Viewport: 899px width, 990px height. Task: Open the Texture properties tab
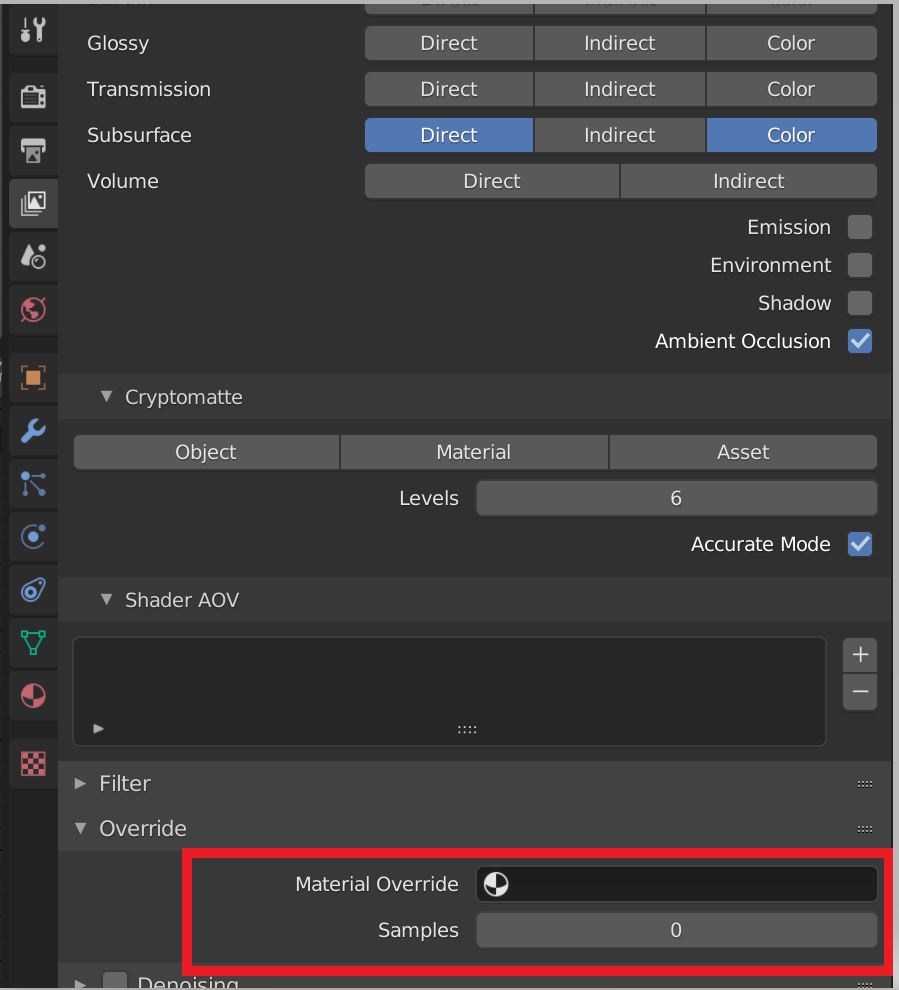pos(33,763)
